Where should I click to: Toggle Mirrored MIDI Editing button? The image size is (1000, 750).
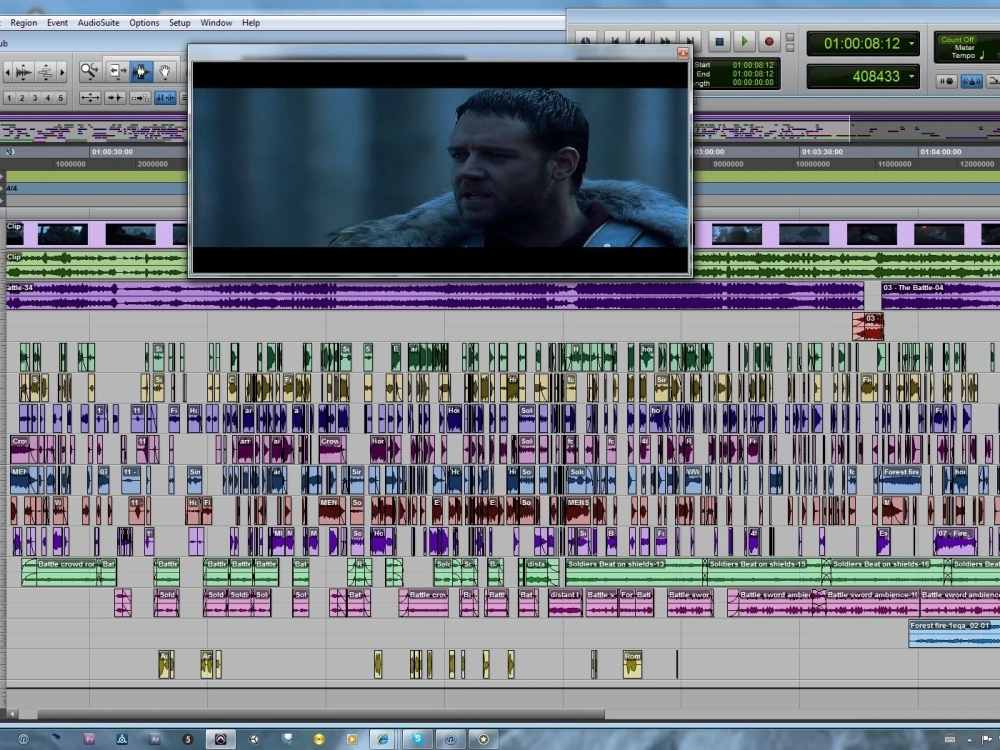140,98
